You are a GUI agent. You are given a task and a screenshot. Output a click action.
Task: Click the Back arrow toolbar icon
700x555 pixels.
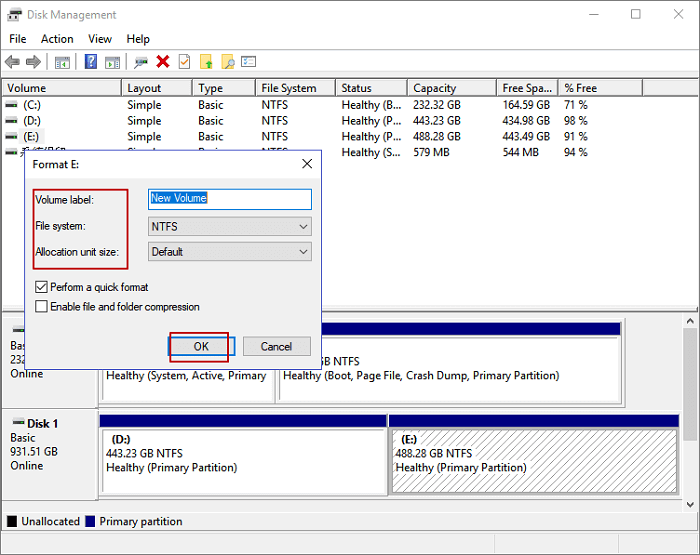tap(12, 62)
